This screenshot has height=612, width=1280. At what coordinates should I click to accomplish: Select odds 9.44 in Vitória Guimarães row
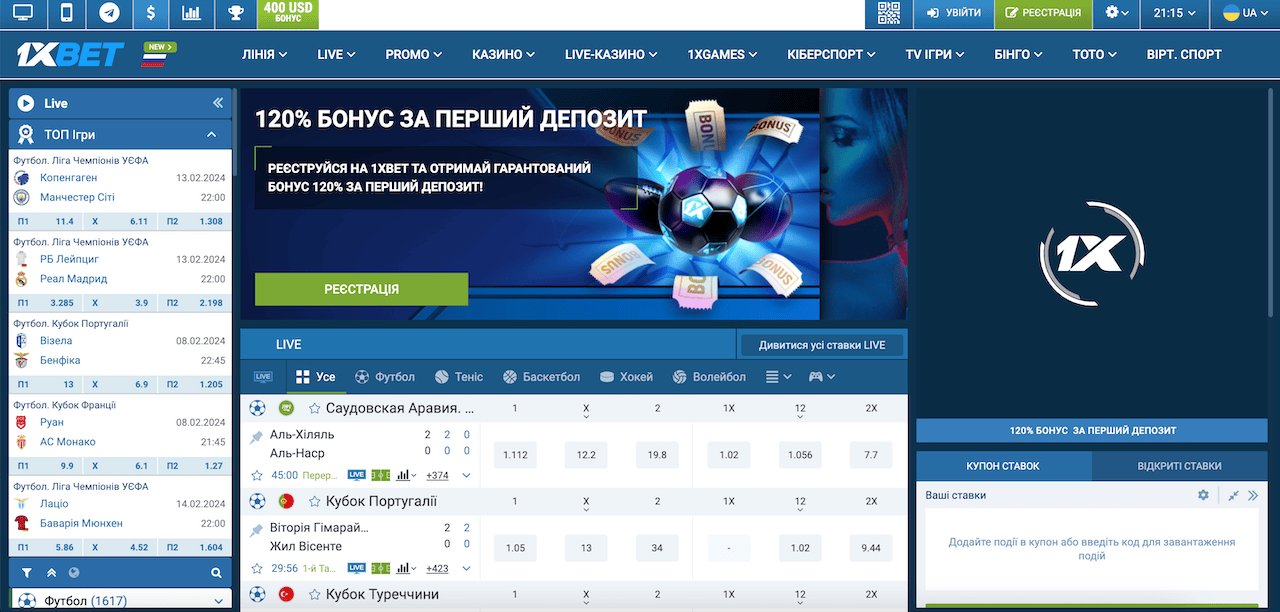(871, 548)
